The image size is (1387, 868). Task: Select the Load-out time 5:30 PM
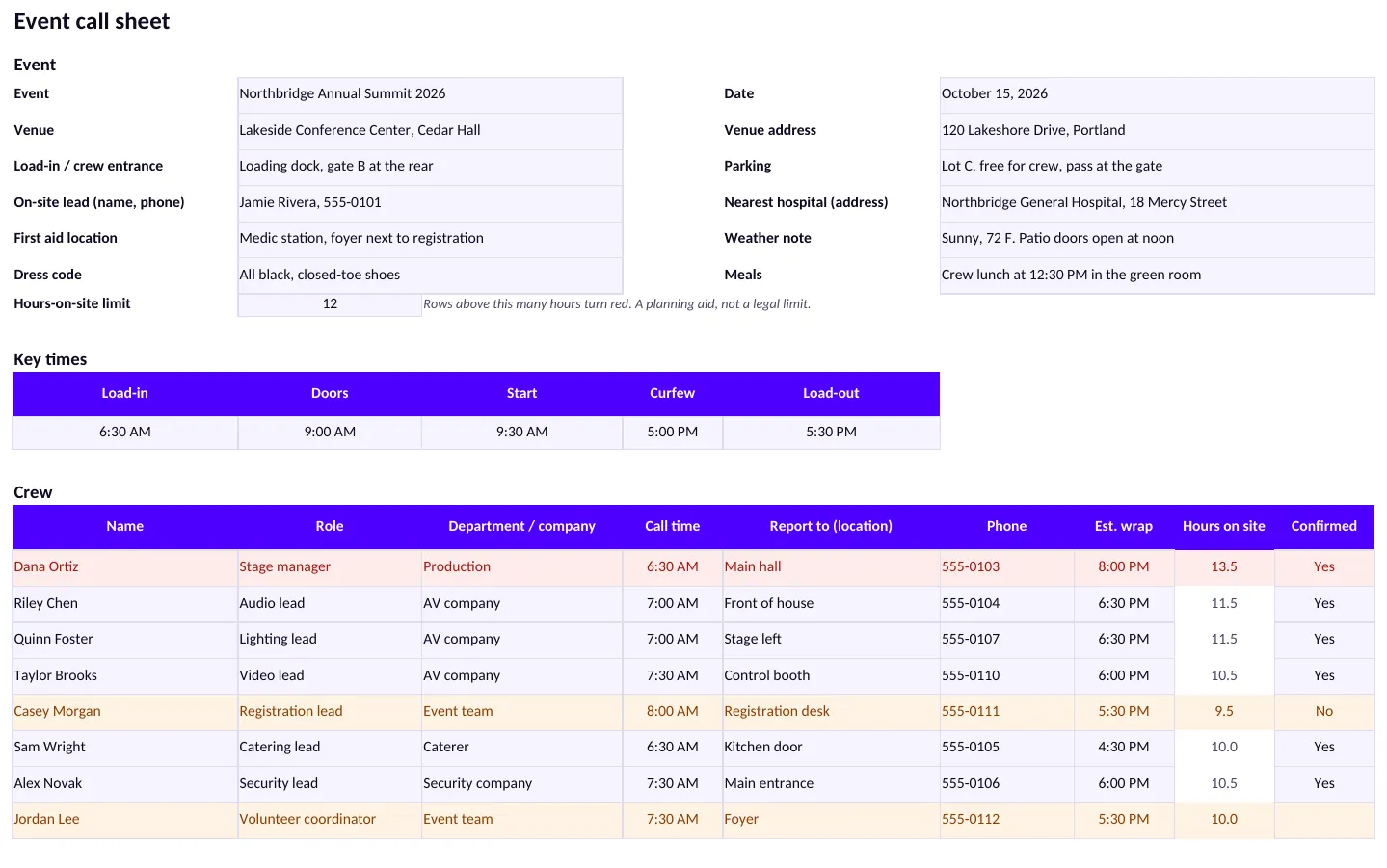tap(831, 433)
